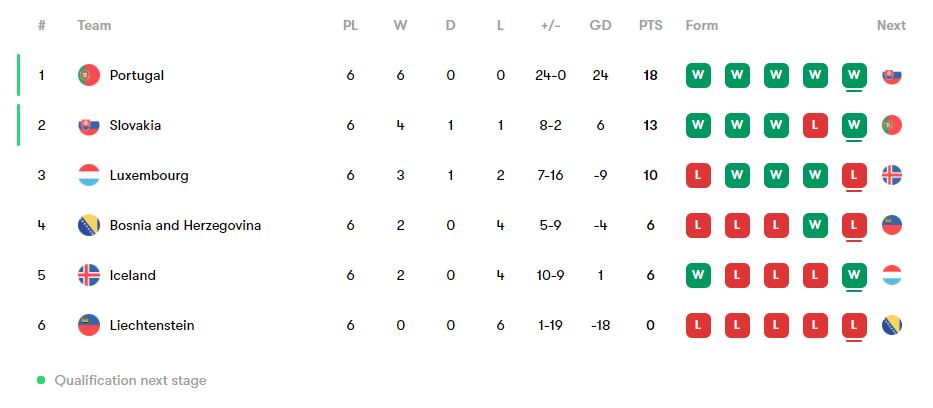Open Luxembourg's next opponent Iceland flag

(x=891, y=175)
